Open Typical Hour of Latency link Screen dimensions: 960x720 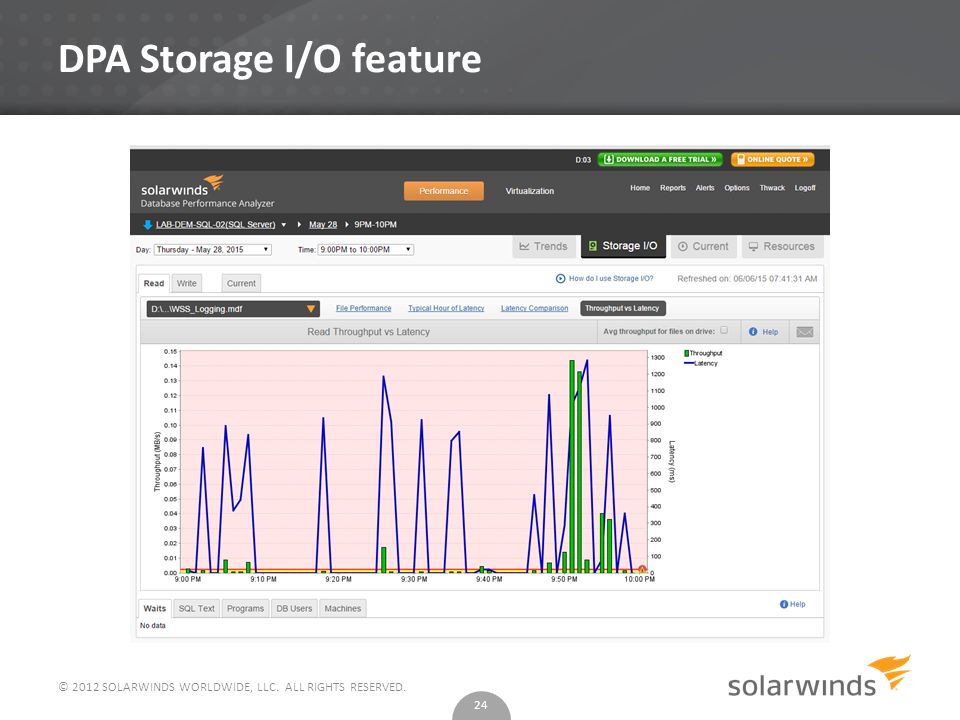[446, 309]
